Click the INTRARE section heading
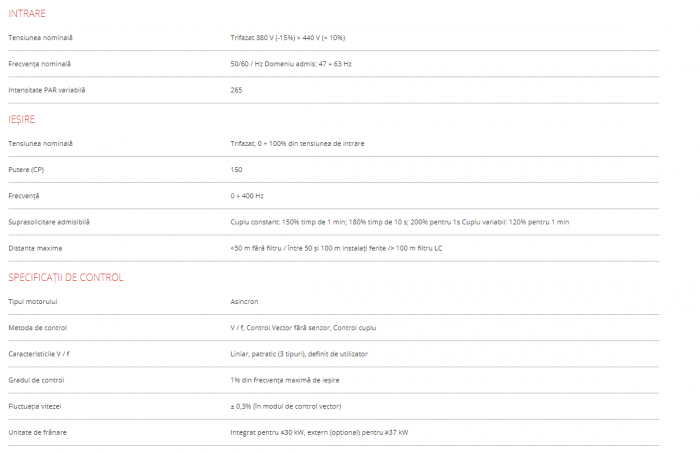 (x=27, y=13)
